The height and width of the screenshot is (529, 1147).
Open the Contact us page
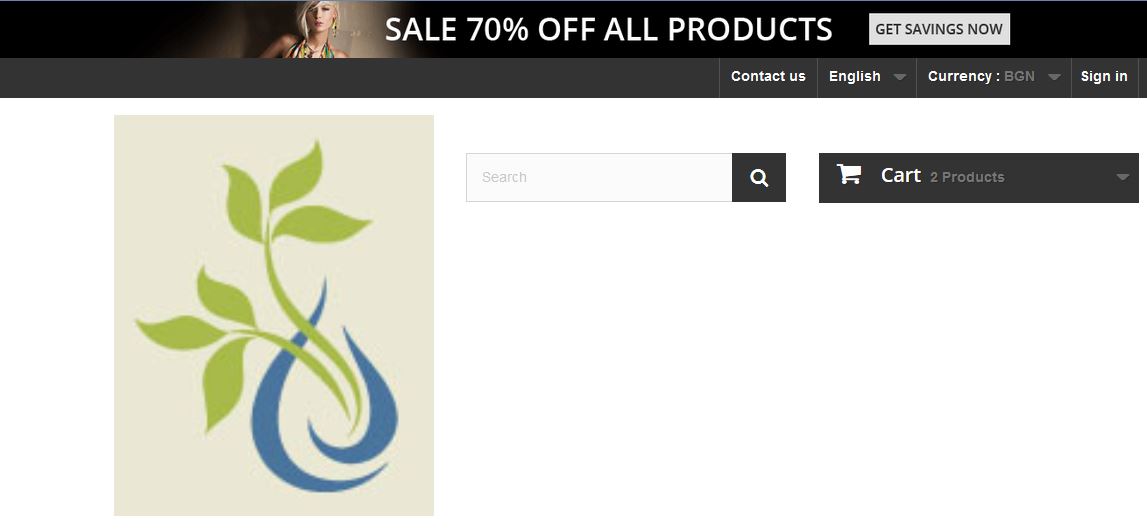tap(768, 77)
